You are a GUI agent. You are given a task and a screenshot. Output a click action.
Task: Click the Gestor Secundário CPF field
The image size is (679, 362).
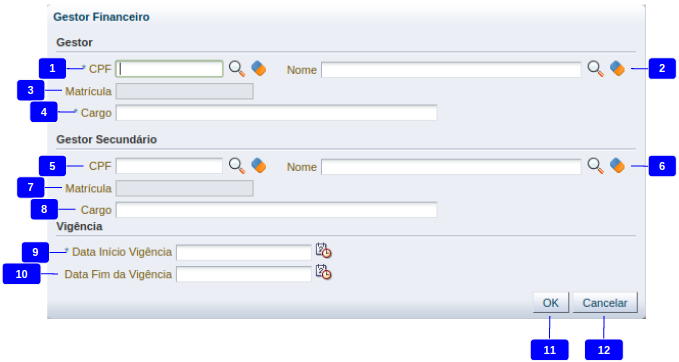click(x=169, y=166)
